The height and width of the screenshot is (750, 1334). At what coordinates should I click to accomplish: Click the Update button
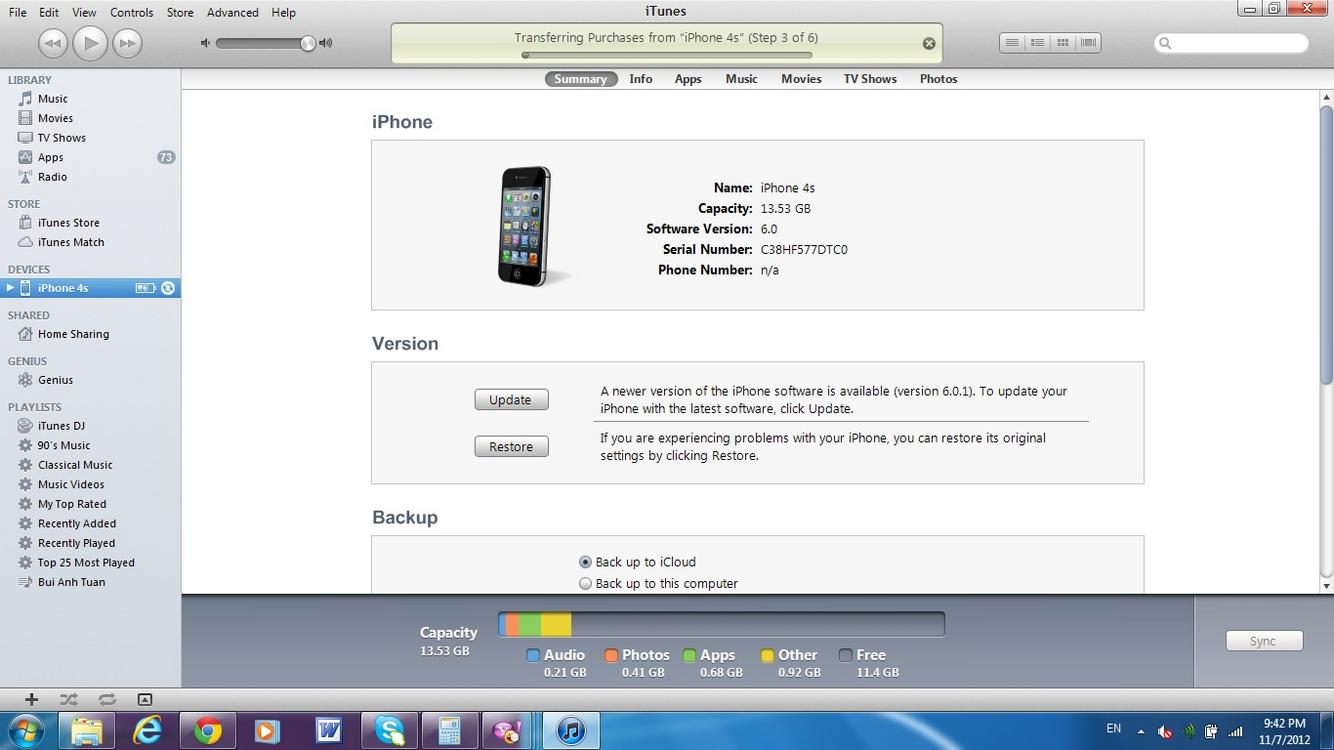coord(511,400)
